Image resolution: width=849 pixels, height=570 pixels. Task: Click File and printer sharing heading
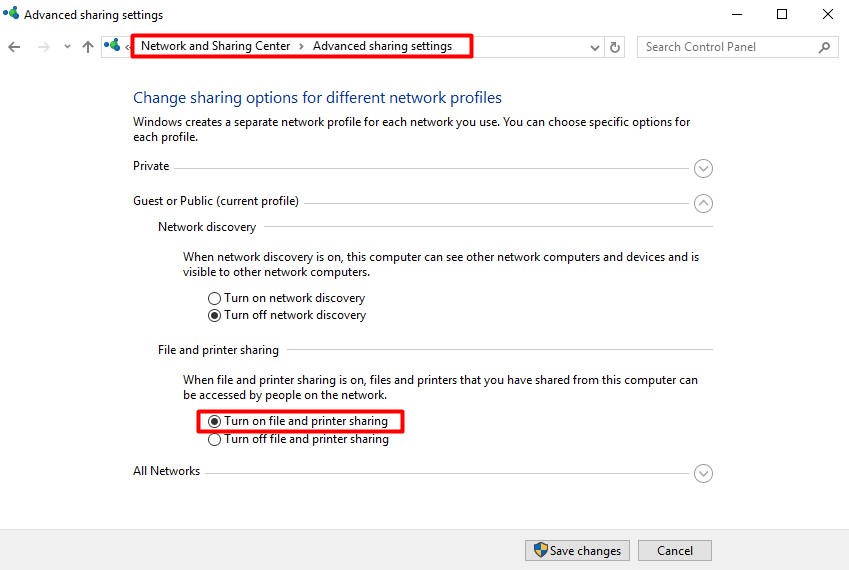coord(218,350)
